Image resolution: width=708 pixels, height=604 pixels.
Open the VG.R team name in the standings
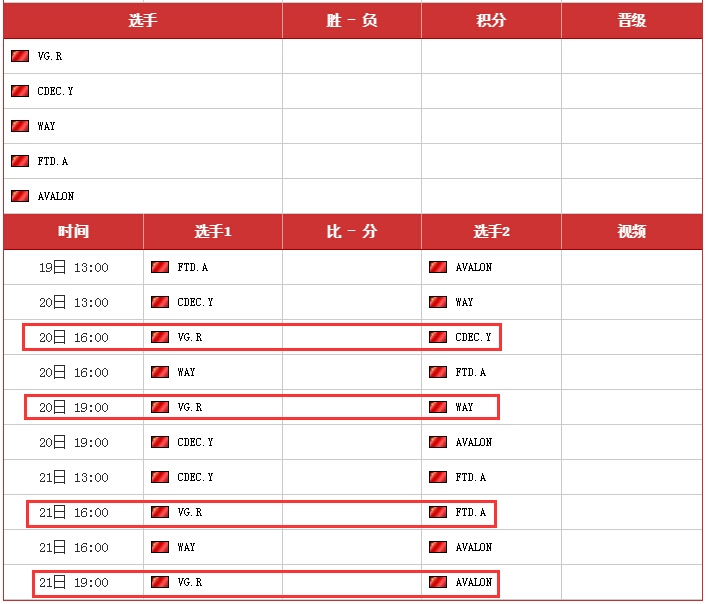(49, 57)
